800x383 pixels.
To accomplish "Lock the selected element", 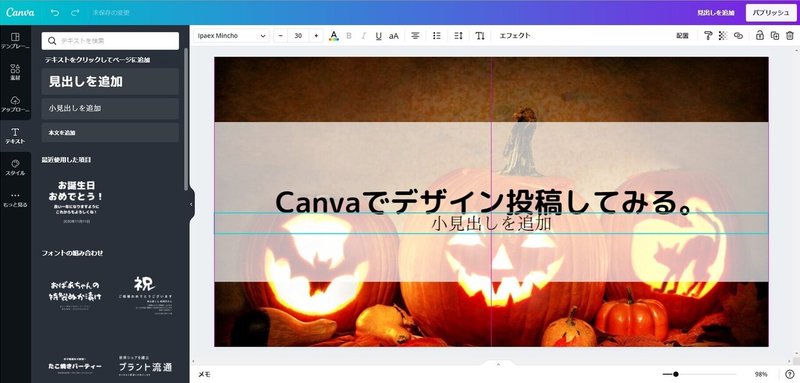I will click(x=760, y=36).
